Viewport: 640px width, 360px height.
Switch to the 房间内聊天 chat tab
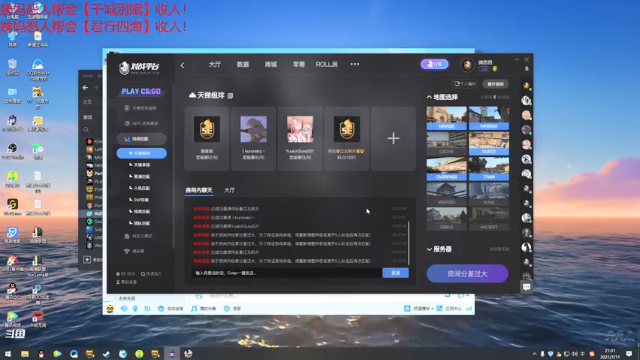click(x=199, y=190)
